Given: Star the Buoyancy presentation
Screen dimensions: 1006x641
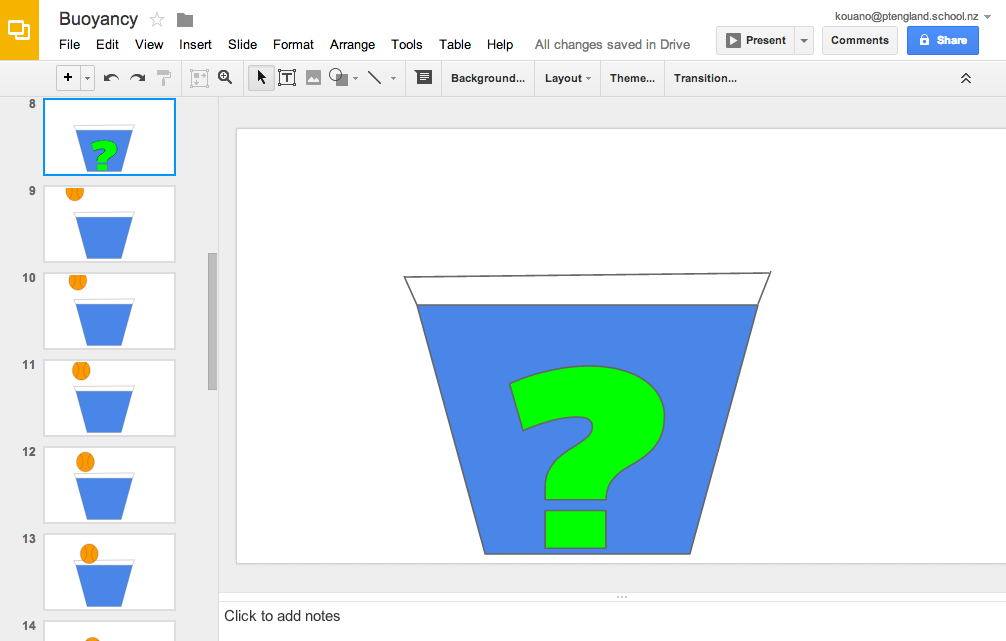Looking at the screenshot, I should click(157, 20).
